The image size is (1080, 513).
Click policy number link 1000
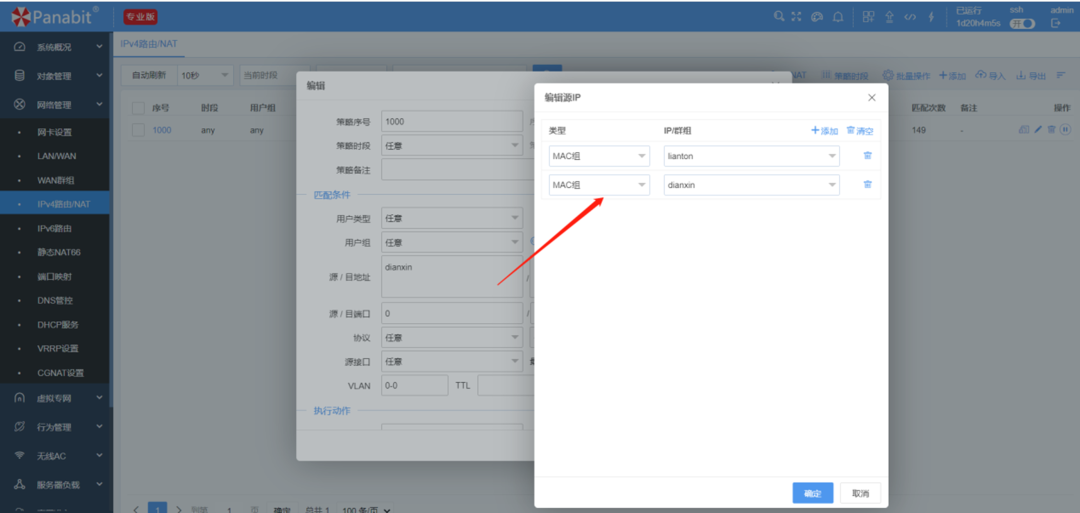162,130
